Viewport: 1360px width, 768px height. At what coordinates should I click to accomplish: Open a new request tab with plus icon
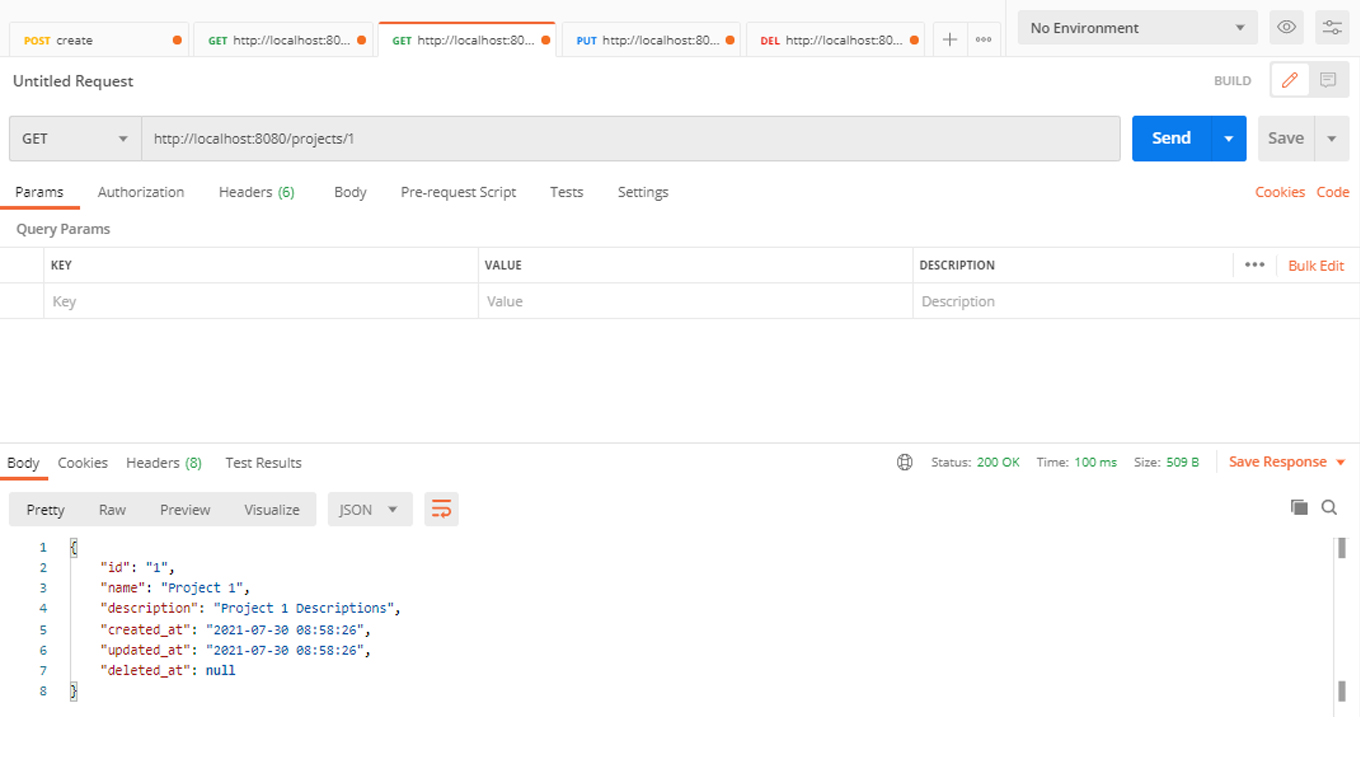949,39
